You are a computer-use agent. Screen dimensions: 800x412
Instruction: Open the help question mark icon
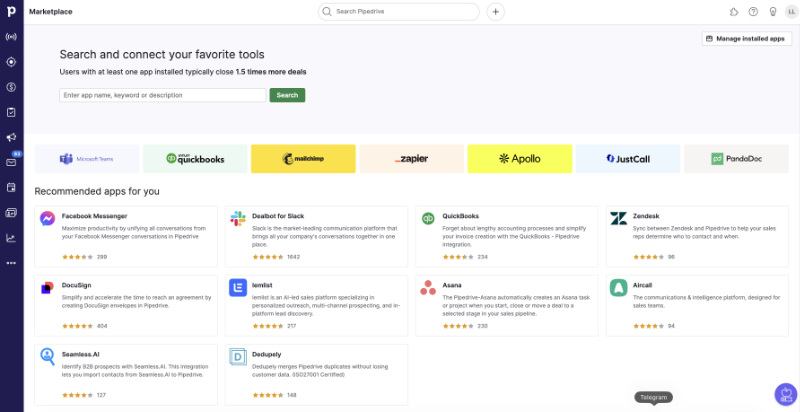(753, 12)
